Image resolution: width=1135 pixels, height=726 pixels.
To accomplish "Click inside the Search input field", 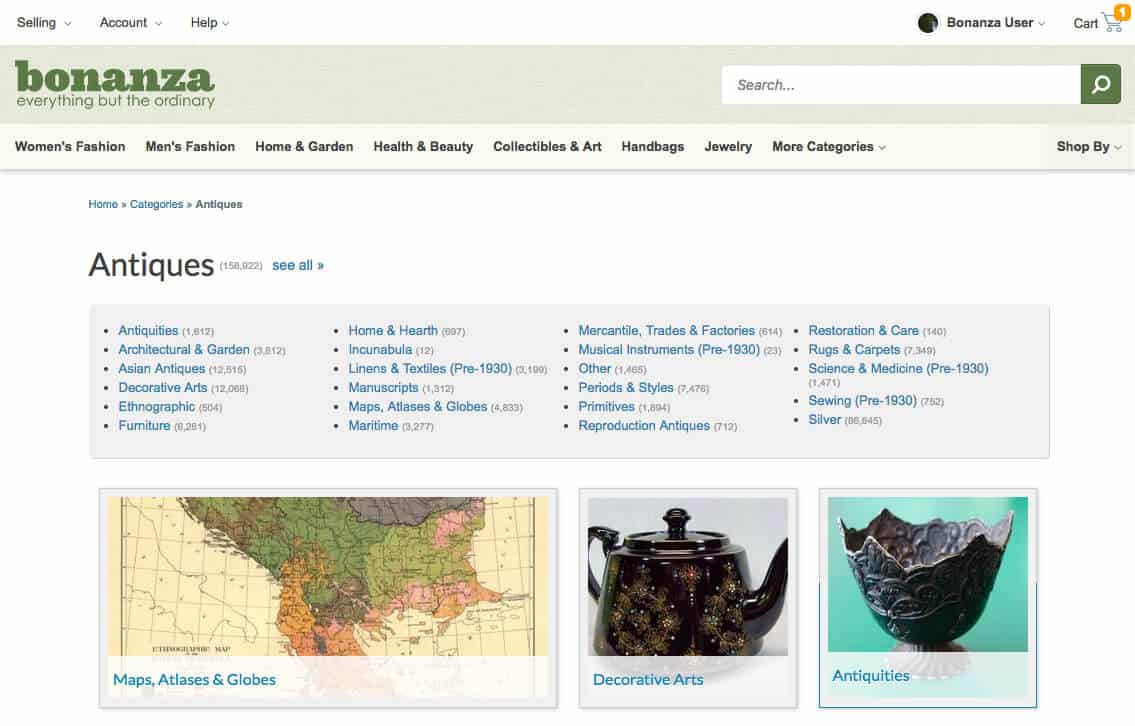I will point(900,85).
